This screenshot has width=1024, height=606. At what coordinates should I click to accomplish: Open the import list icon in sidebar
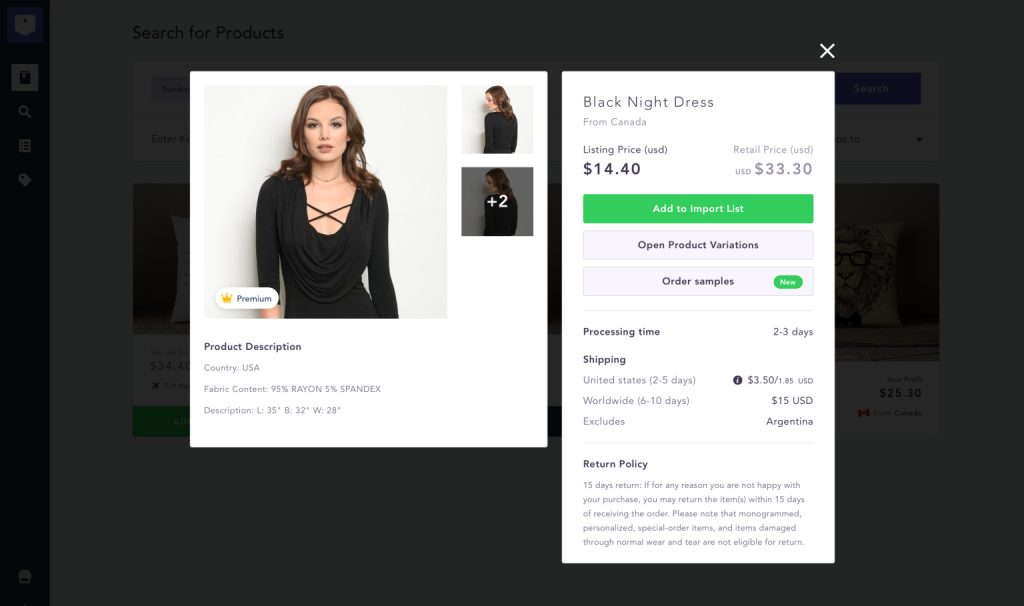(x=25, y=146)
